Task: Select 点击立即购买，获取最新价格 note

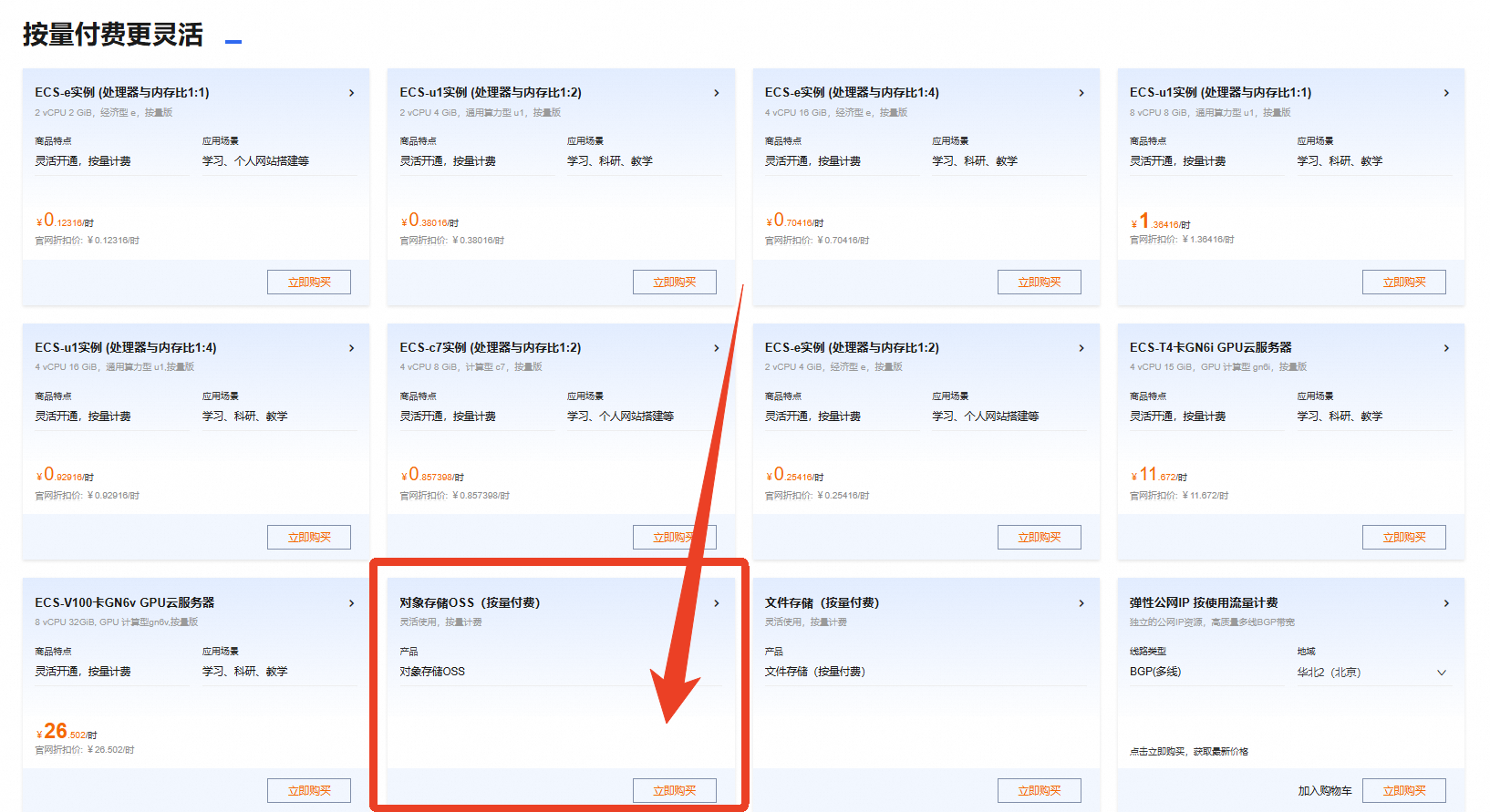Action: (x=1189, y=752)
